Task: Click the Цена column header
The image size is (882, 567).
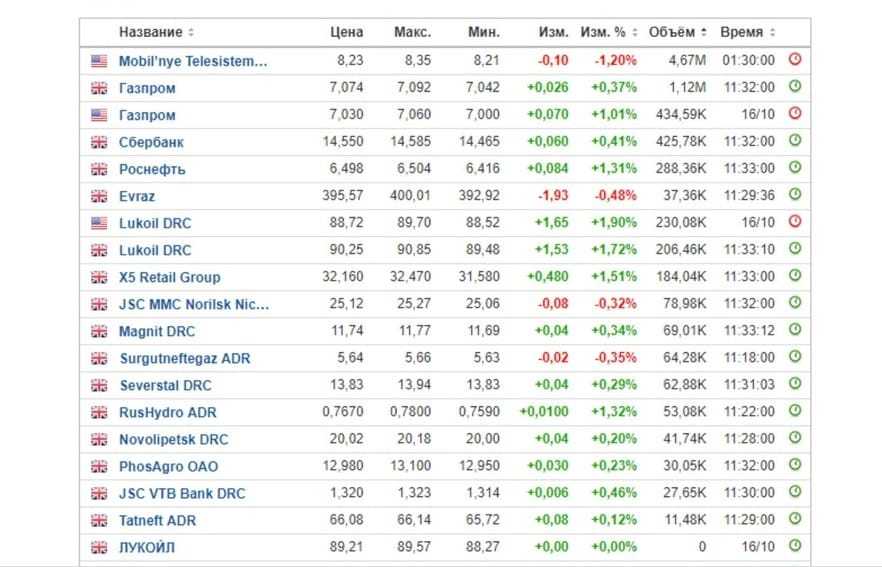Action: tap(346, 33)
